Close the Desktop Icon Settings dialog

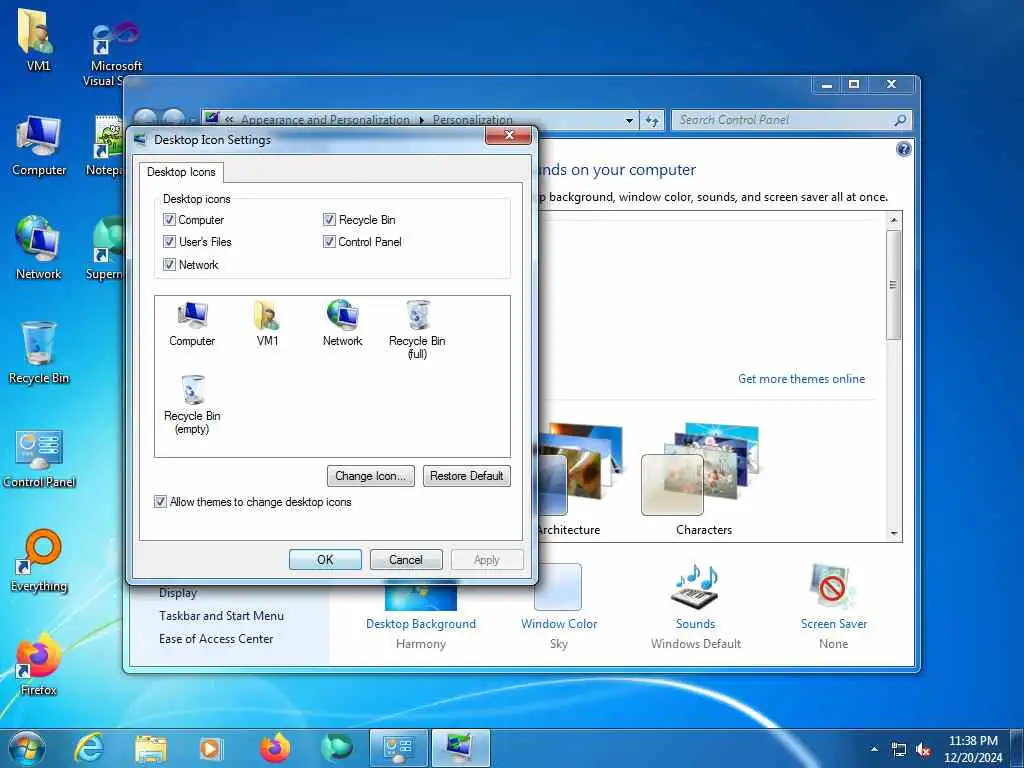[509, 135]
